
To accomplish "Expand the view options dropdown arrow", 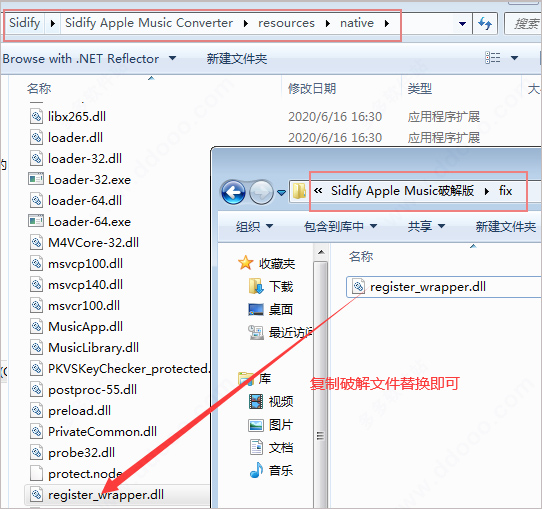I will pyautogui.click(x=514, y=58).
